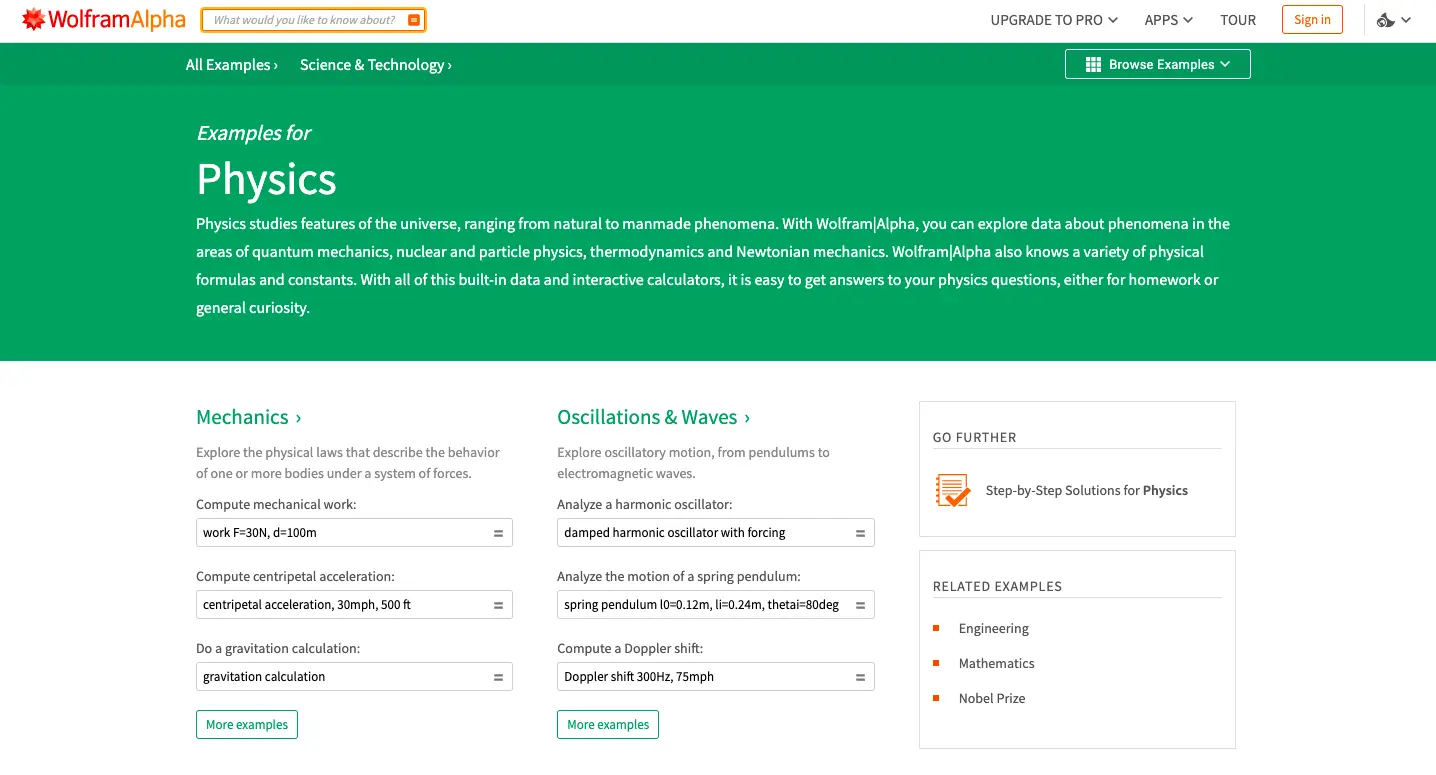Open the Mechanics section heading
The width and height of the screenshot is (1436, 775).
(x=249, y=417)
